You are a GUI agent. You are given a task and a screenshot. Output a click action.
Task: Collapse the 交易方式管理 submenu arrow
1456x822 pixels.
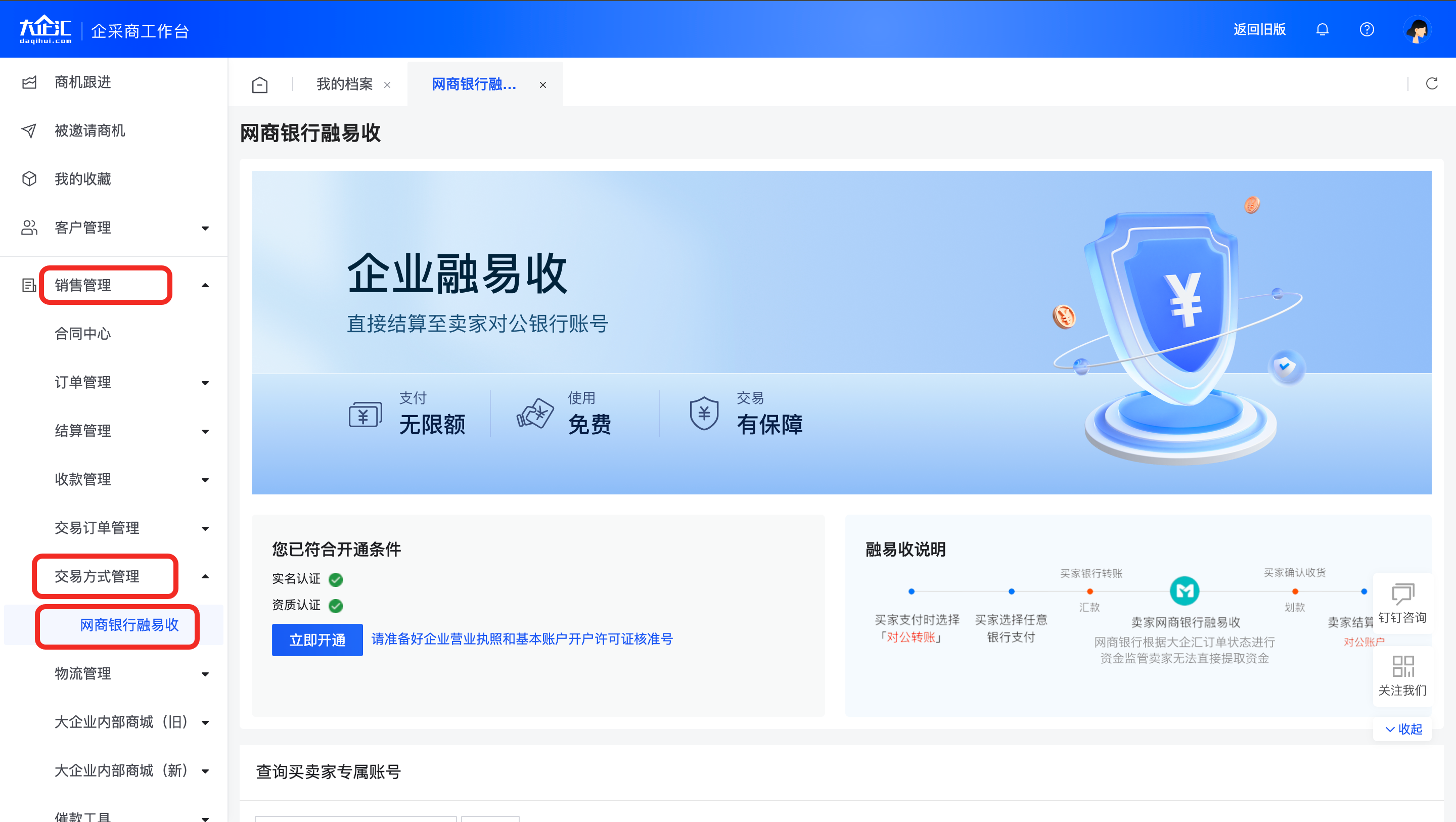(x=205, y=577)
